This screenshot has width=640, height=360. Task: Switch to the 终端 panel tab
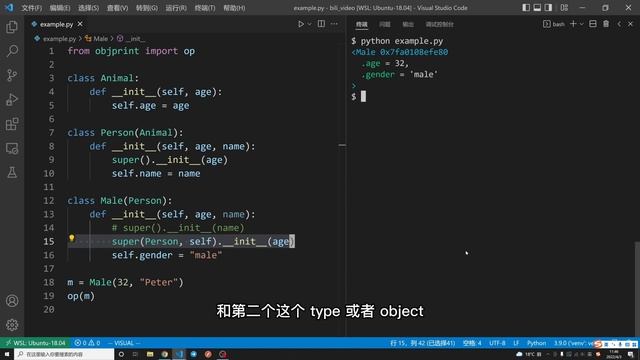point(362,24)
